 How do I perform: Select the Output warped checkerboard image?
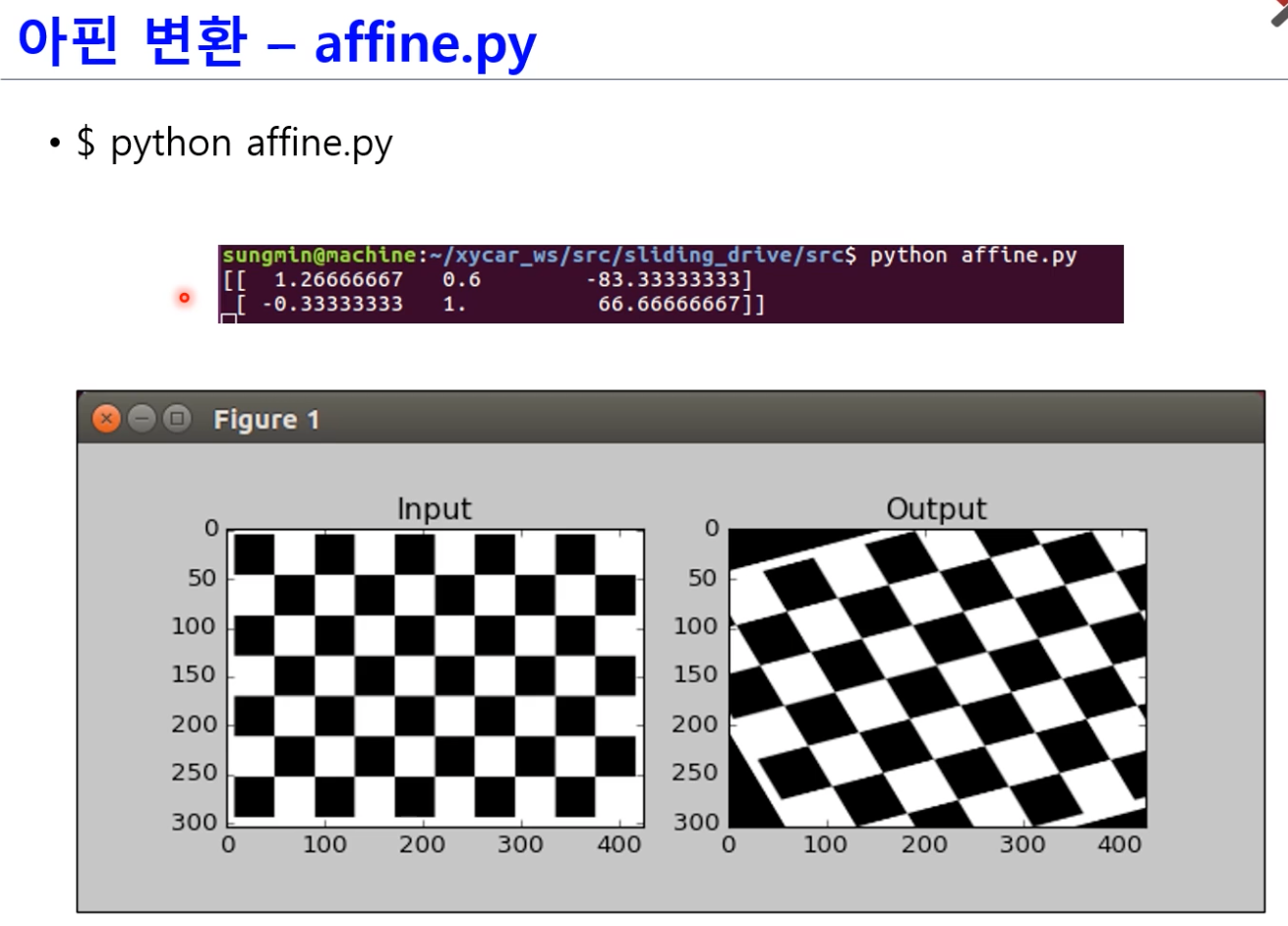coord(937,678)
